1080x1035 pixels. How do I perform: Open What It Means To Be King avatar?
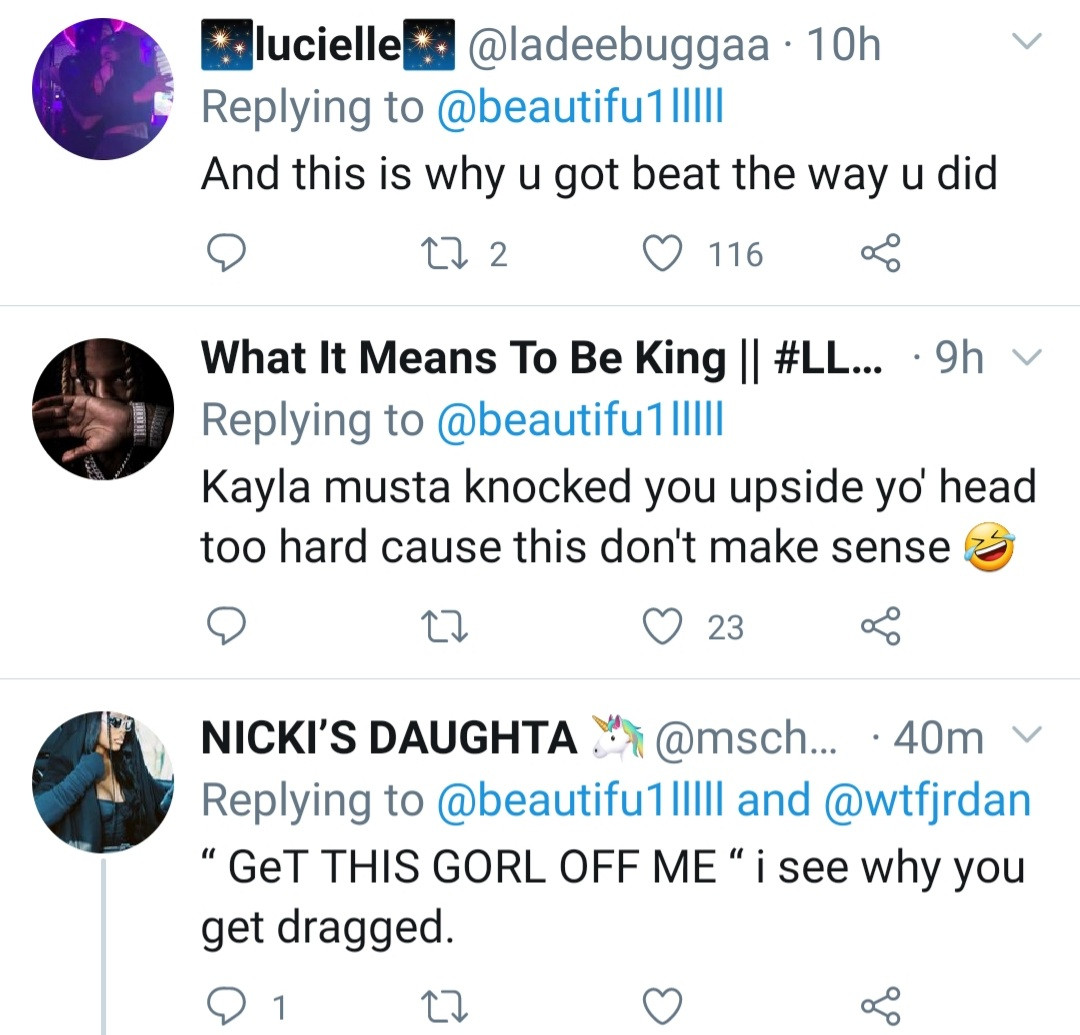pos(103,409)
